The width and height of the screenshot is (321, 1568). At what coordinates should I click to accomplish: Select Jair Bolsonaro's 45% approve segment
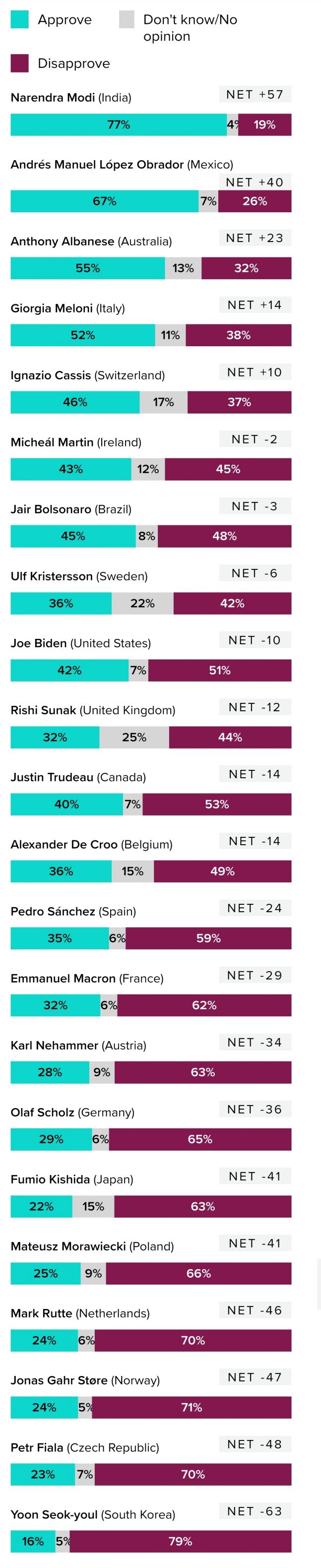coord(73,536)
